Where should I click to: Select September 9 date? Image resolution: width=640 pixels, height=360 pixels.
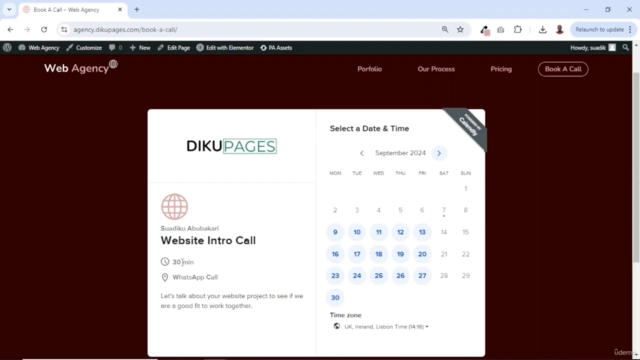click(335, 232)
